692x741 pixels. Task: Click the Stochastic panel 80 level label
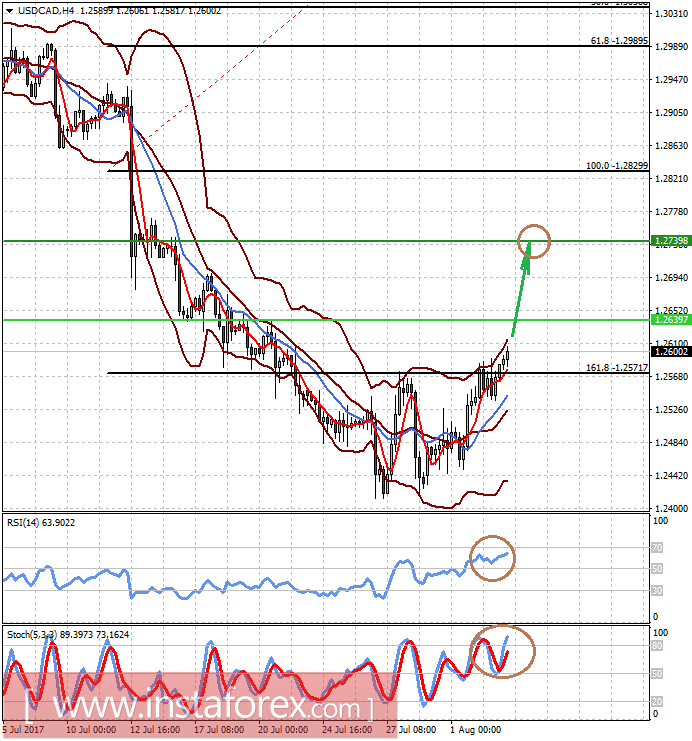pyautogui.click(x=657, y=646)
